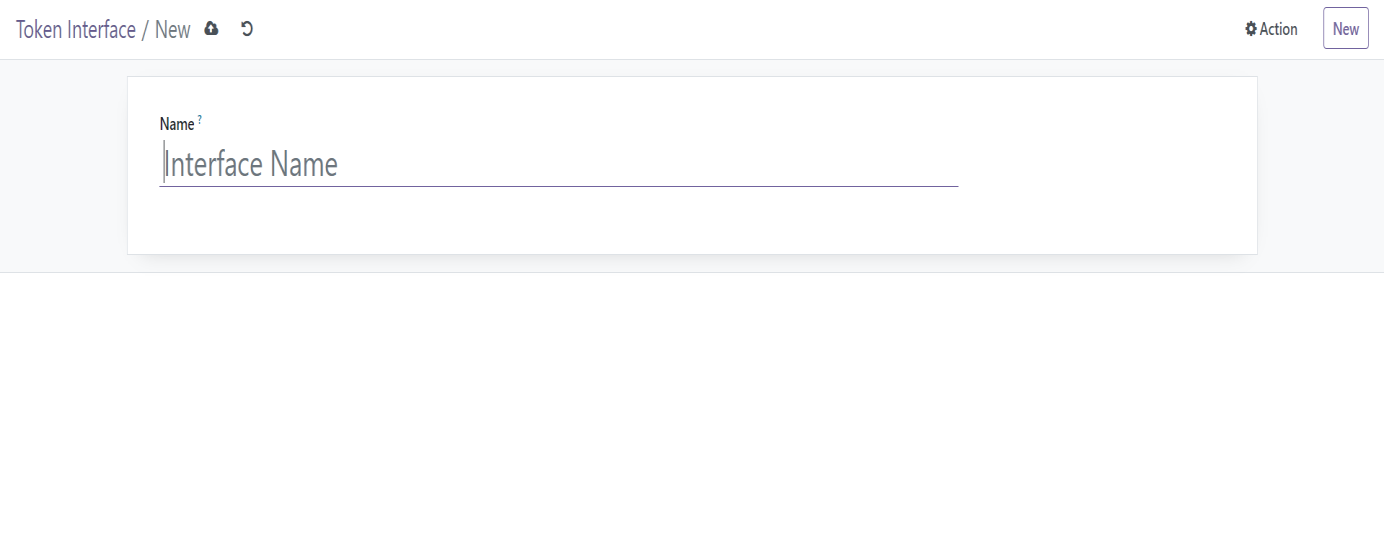Open the Action dropdown menu

click(x=1271, y=29)
